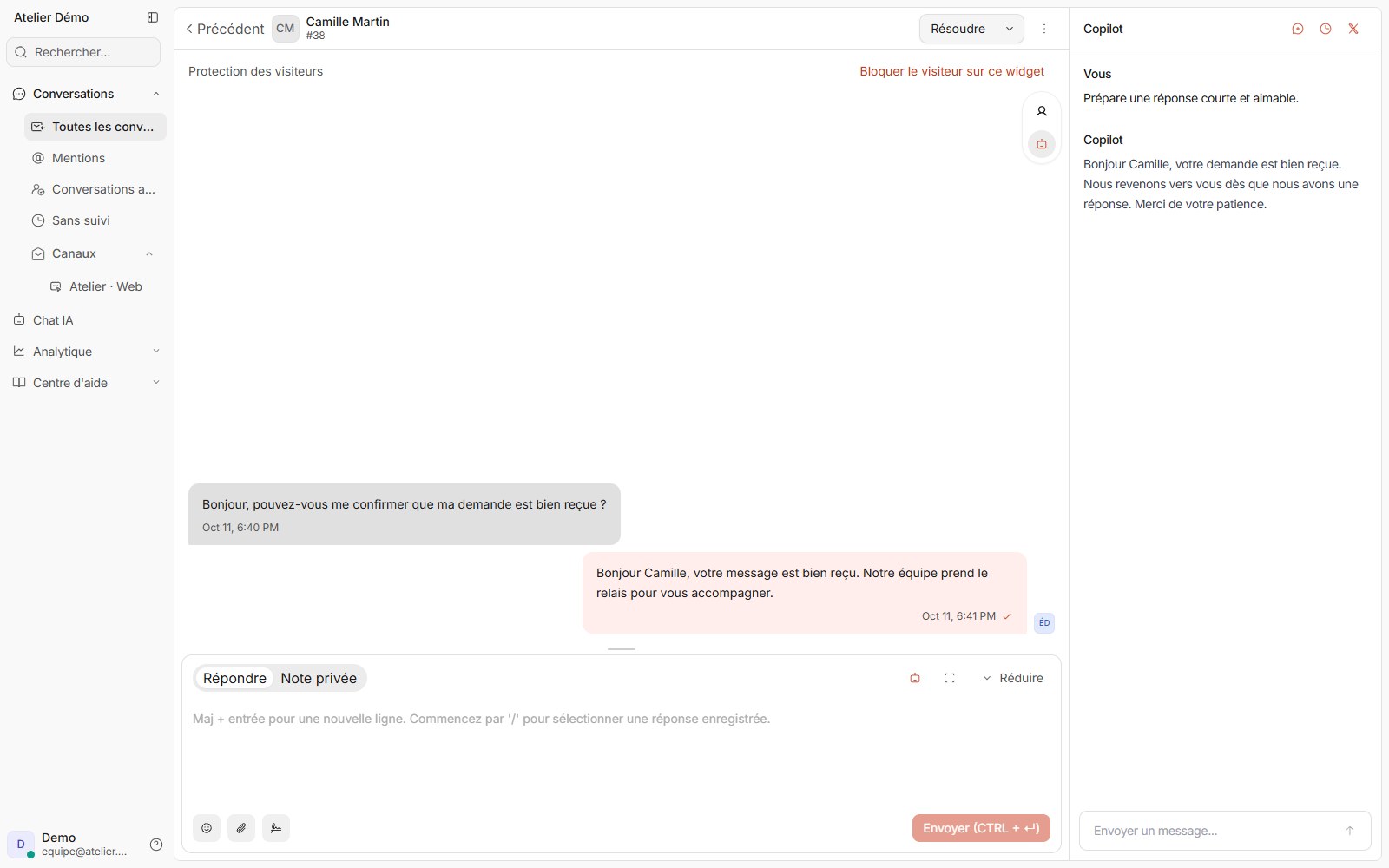Toggle the message signature icon
The height and width of the screenshot is (868, 1389).
click(276, 828)
